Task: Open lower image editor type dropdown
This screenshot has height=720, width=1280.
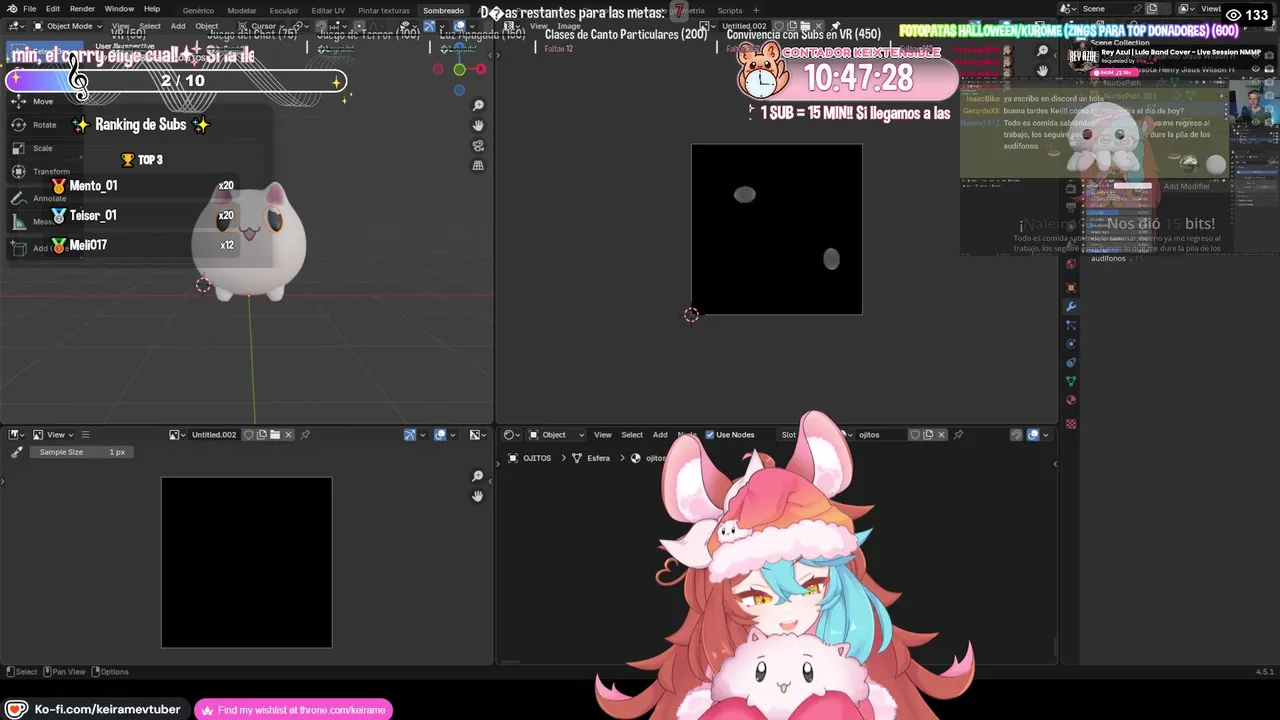Action: tap(16, 435)
